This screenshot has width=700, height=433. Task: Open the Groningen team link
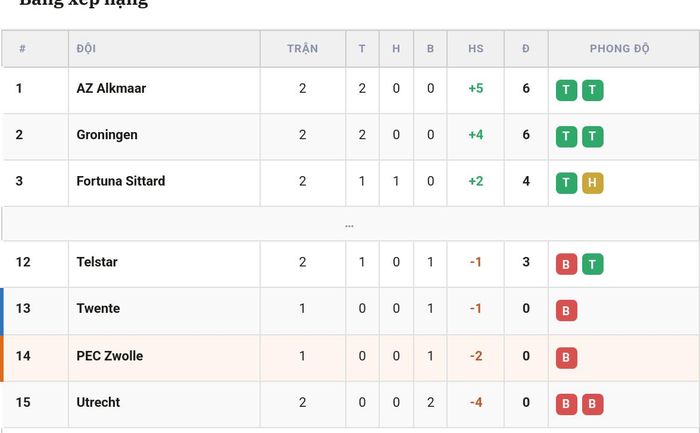point(107,135)
